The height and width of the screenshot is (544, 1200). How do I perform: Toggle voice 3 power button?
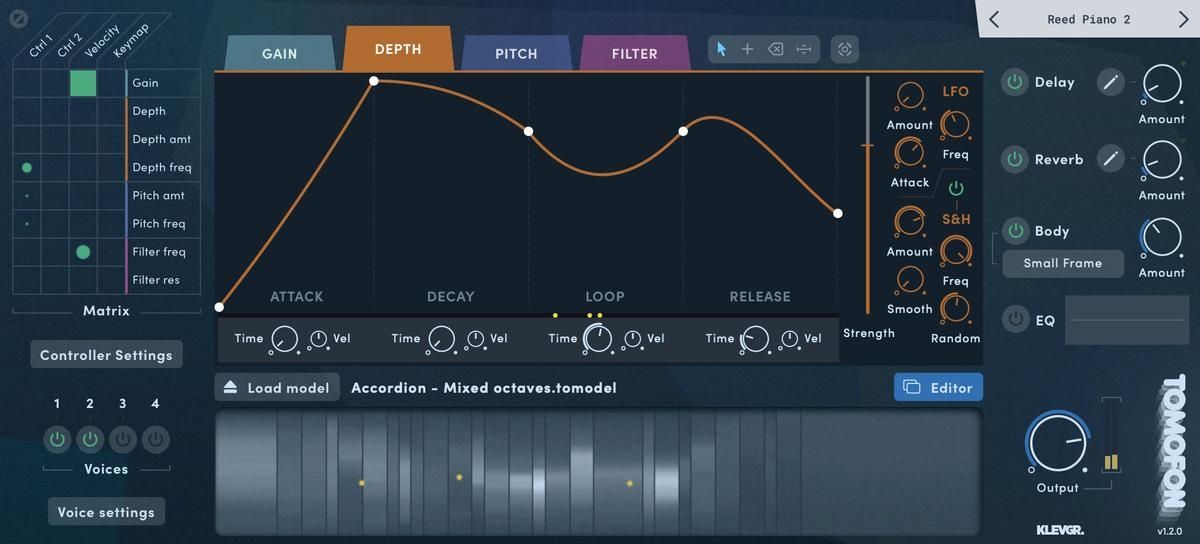click(123, 438)
